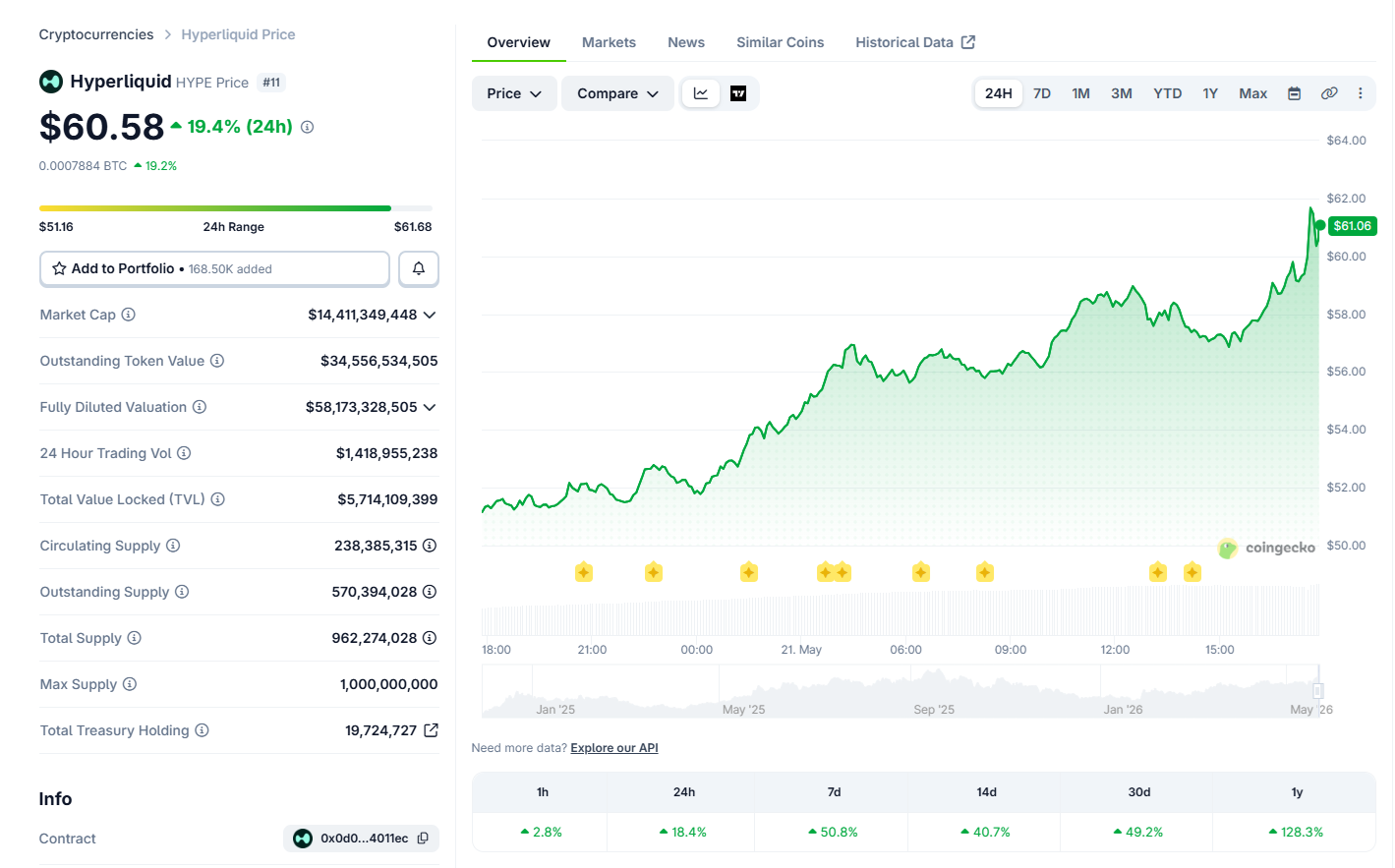Image resolution: width=1395 pixels, height=868 pixels.
Task: Click the 0.0007884 BTC price text
Action: point(83,166)
